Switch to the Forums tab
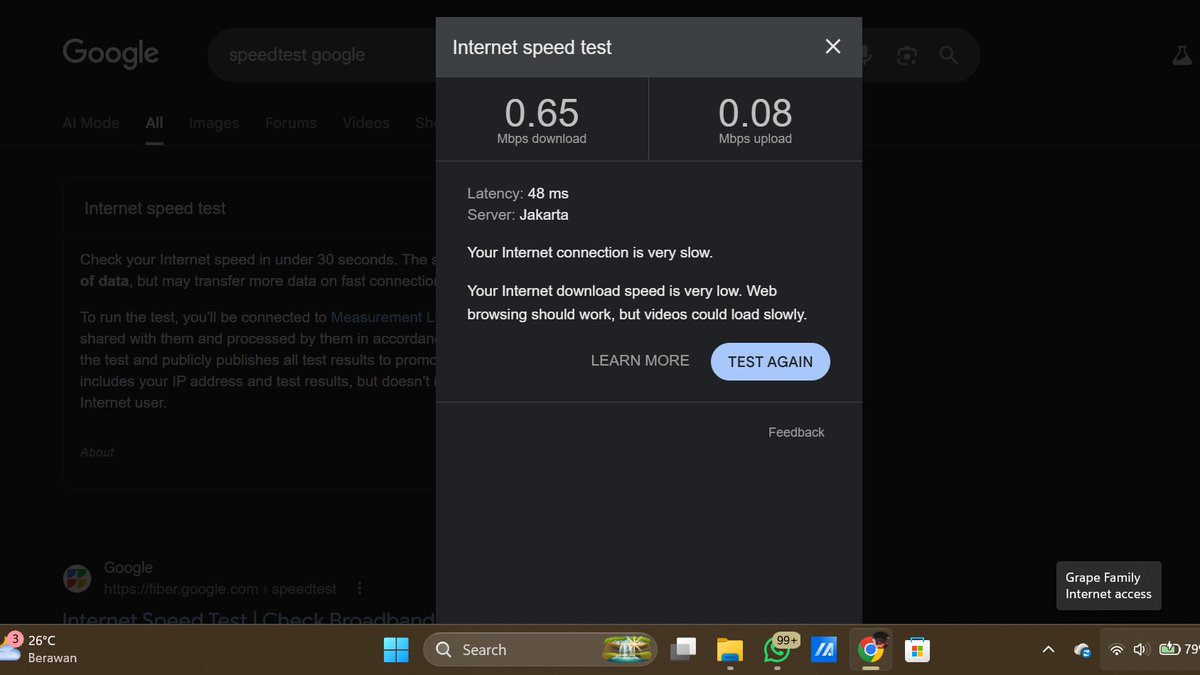Image resolution: width=1200 pixels, height=675 pixels. pos(291,123)
